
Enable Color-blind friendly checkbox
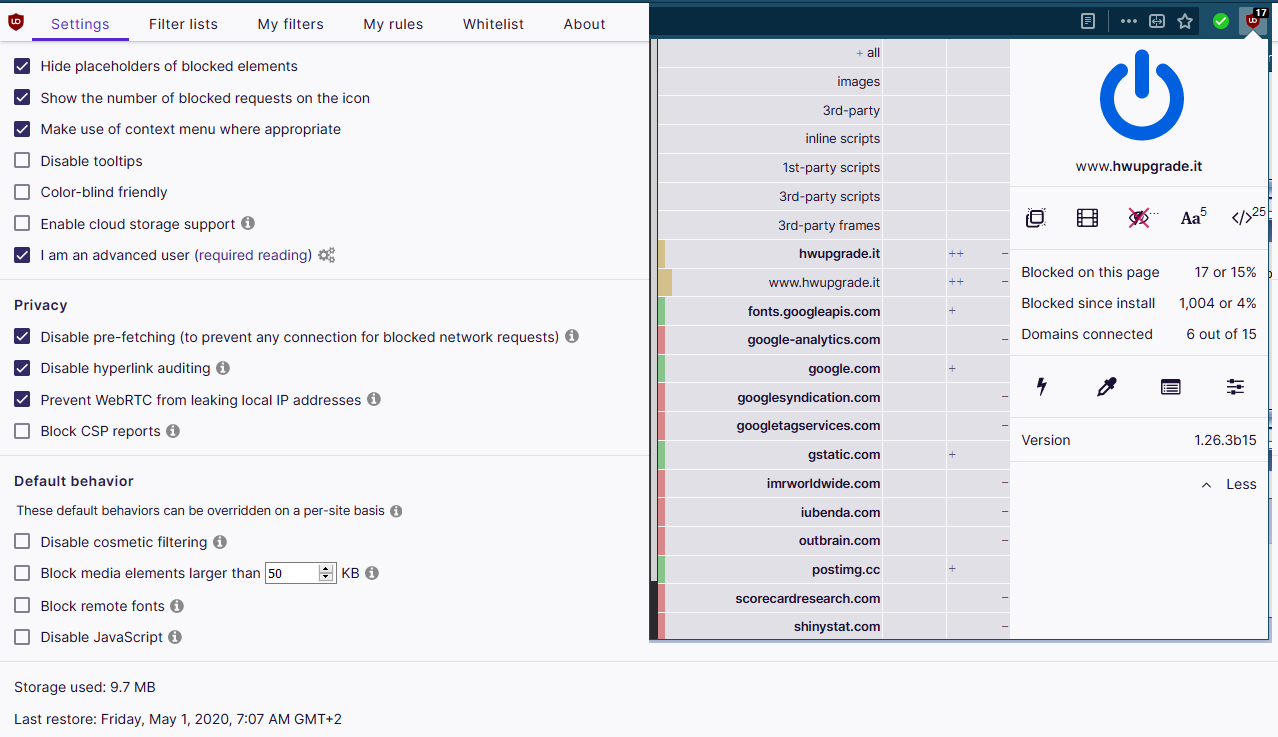22,192
